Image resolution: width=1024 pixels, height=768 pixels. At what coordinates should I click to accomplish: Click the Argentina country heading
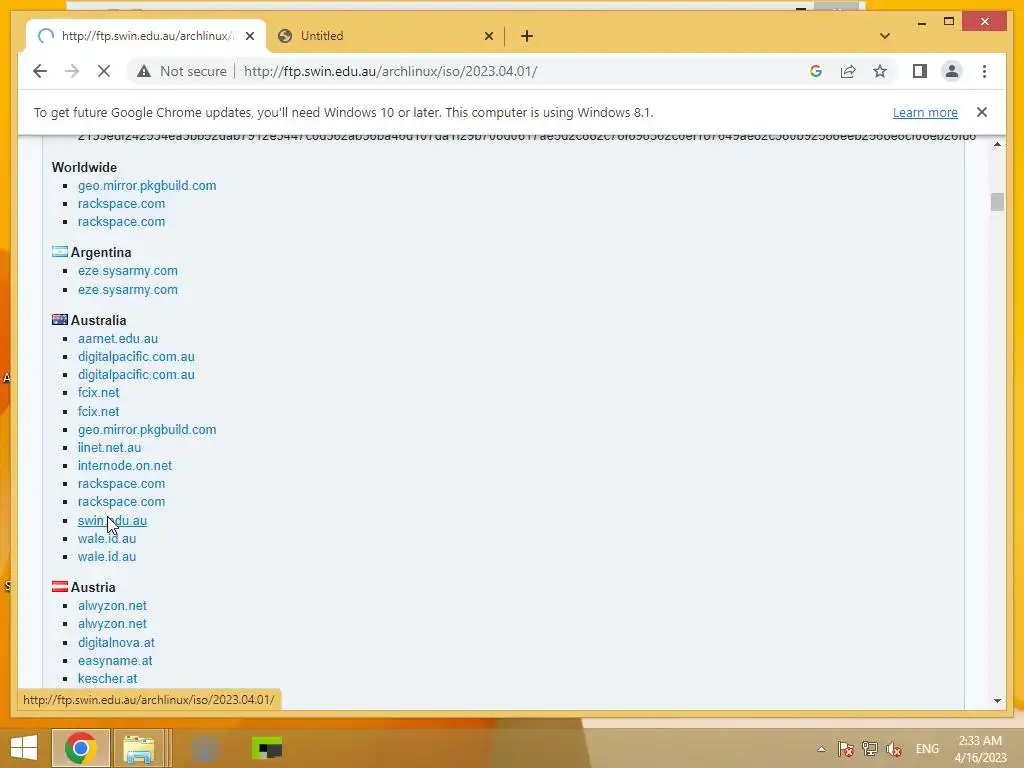pyautogui.click(x=101, y=252)
